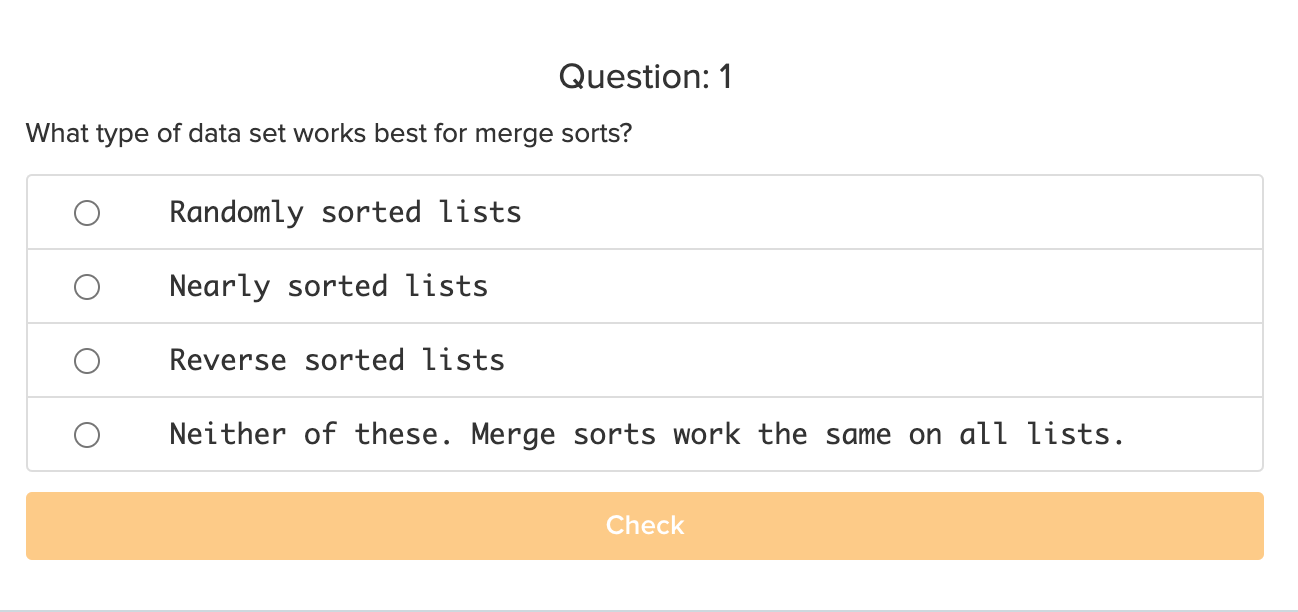
Task: Click the word "Neither" in fourth answer
Action: click(x=228, y=434)
